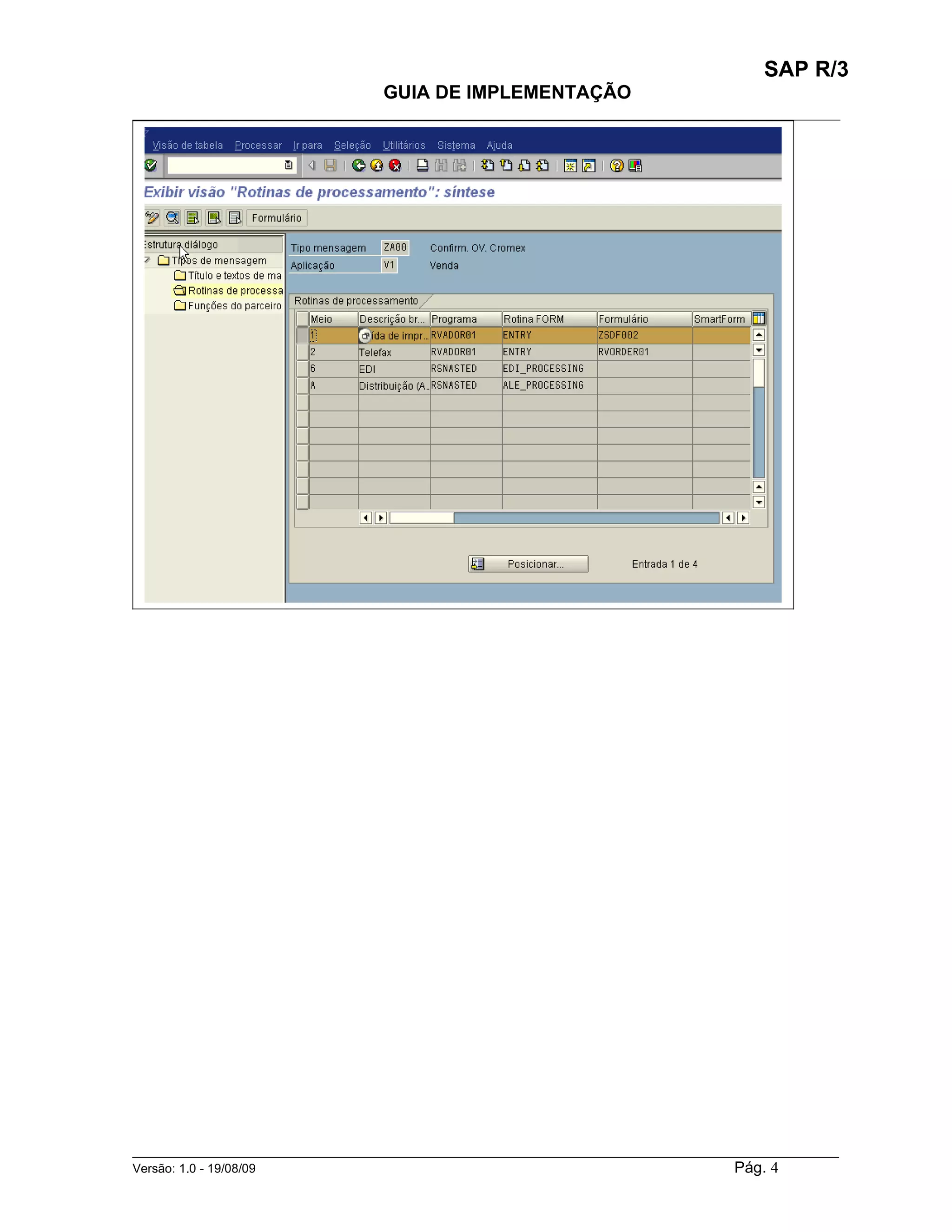Open Help with the question mark icon

(x=617, y=166)
